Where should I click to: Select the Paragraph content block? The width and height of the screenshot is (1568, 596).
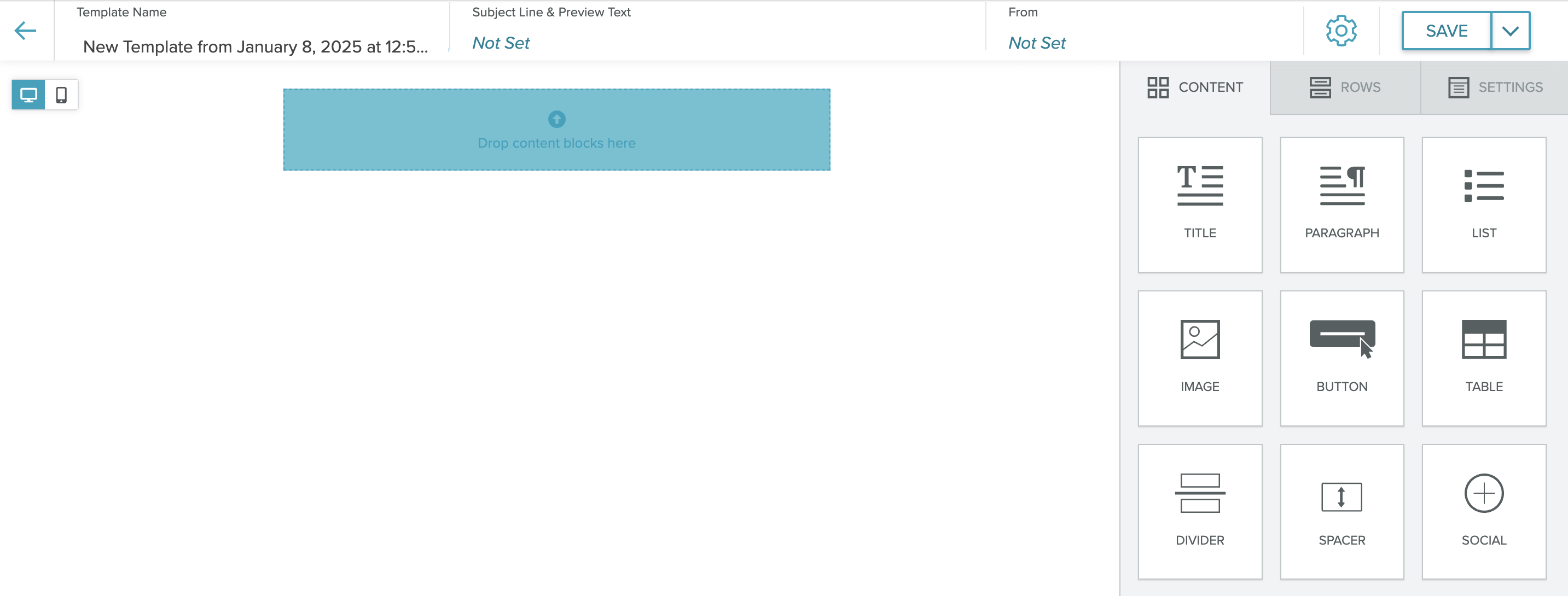tap(1341, 204)
